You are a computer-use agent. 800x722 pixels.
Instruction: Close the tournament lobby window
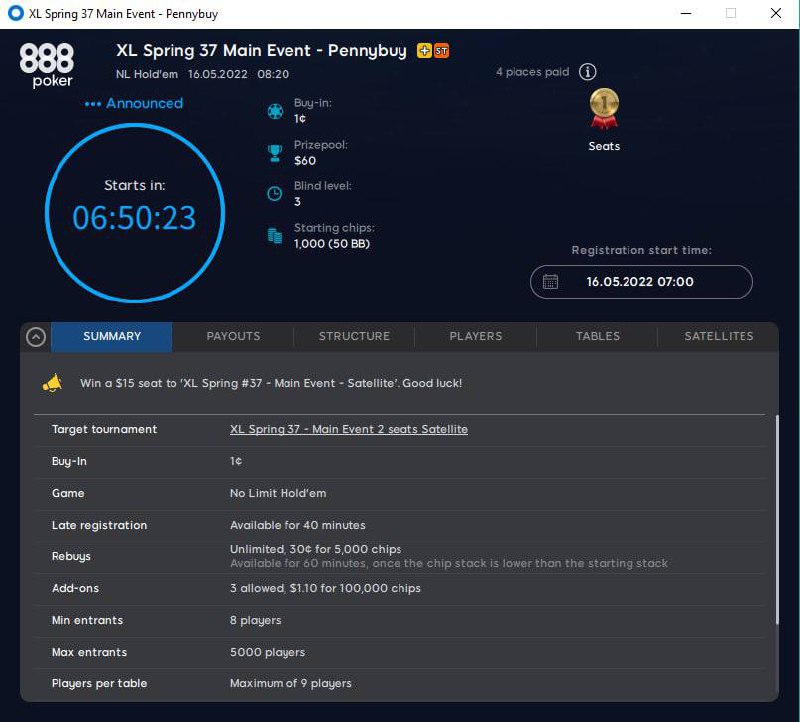(776, 13)
